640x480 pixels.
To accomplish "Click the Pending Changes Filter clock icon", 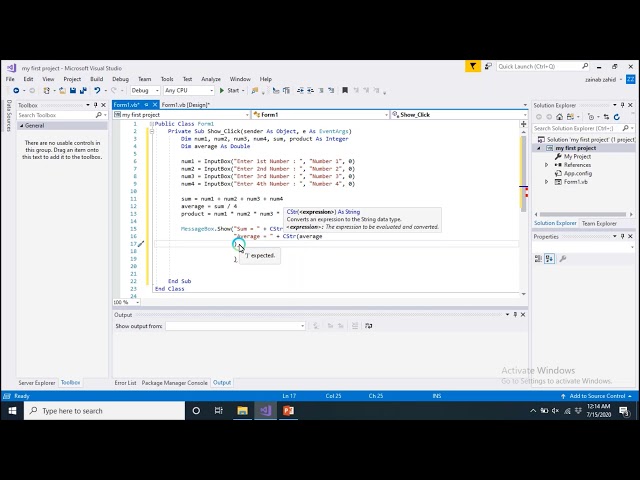I will click(x=591, y=117).
